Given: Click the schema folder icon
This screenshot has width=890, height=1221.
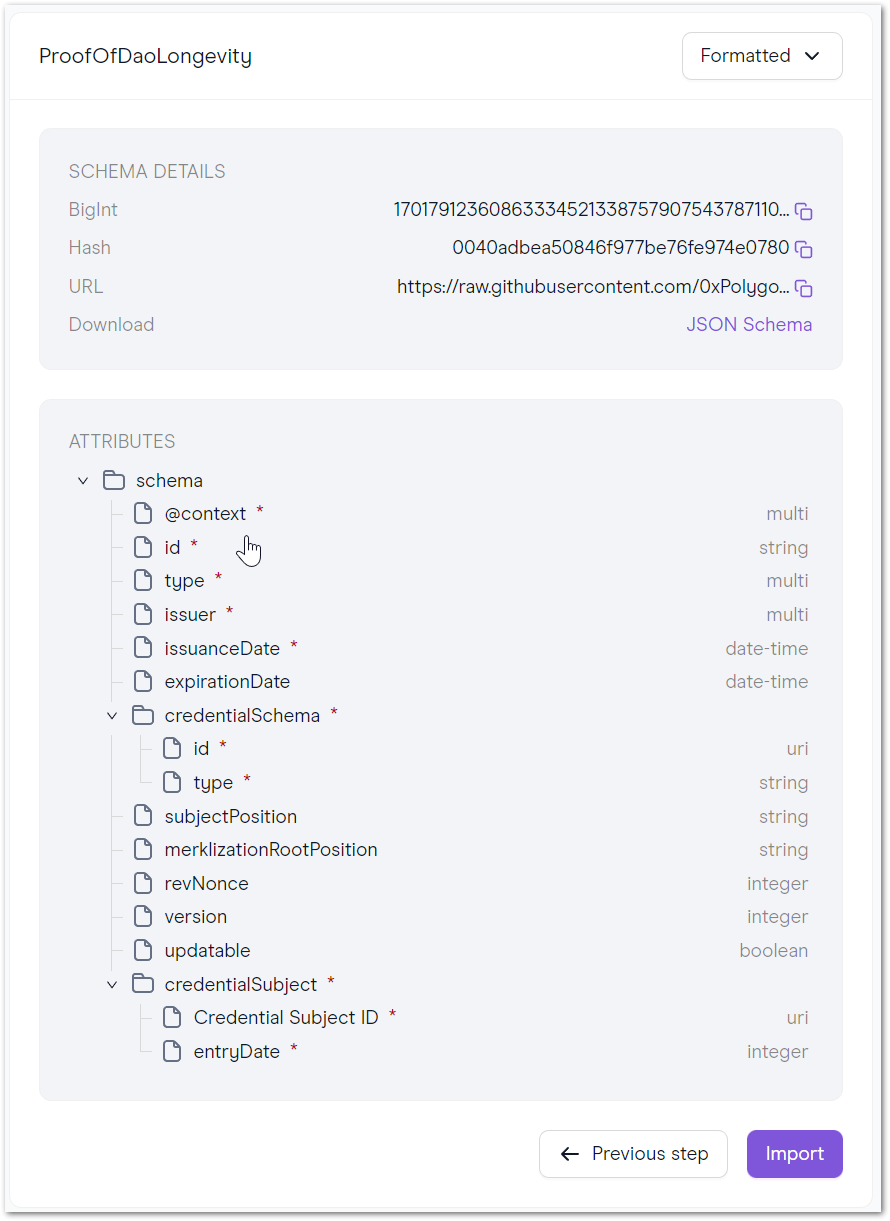Looking at the screenshot, I should click(114, 480).
